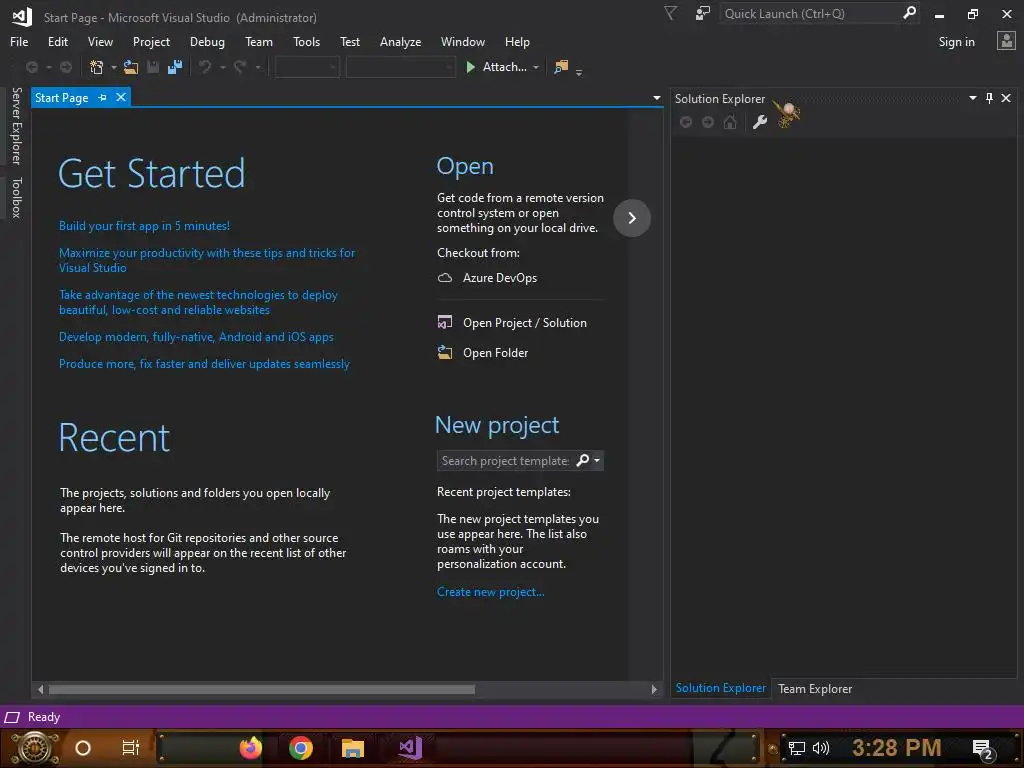Click the Visual Studio taskbar icon
1024x768 pixels.
click(x=411, y=748)
